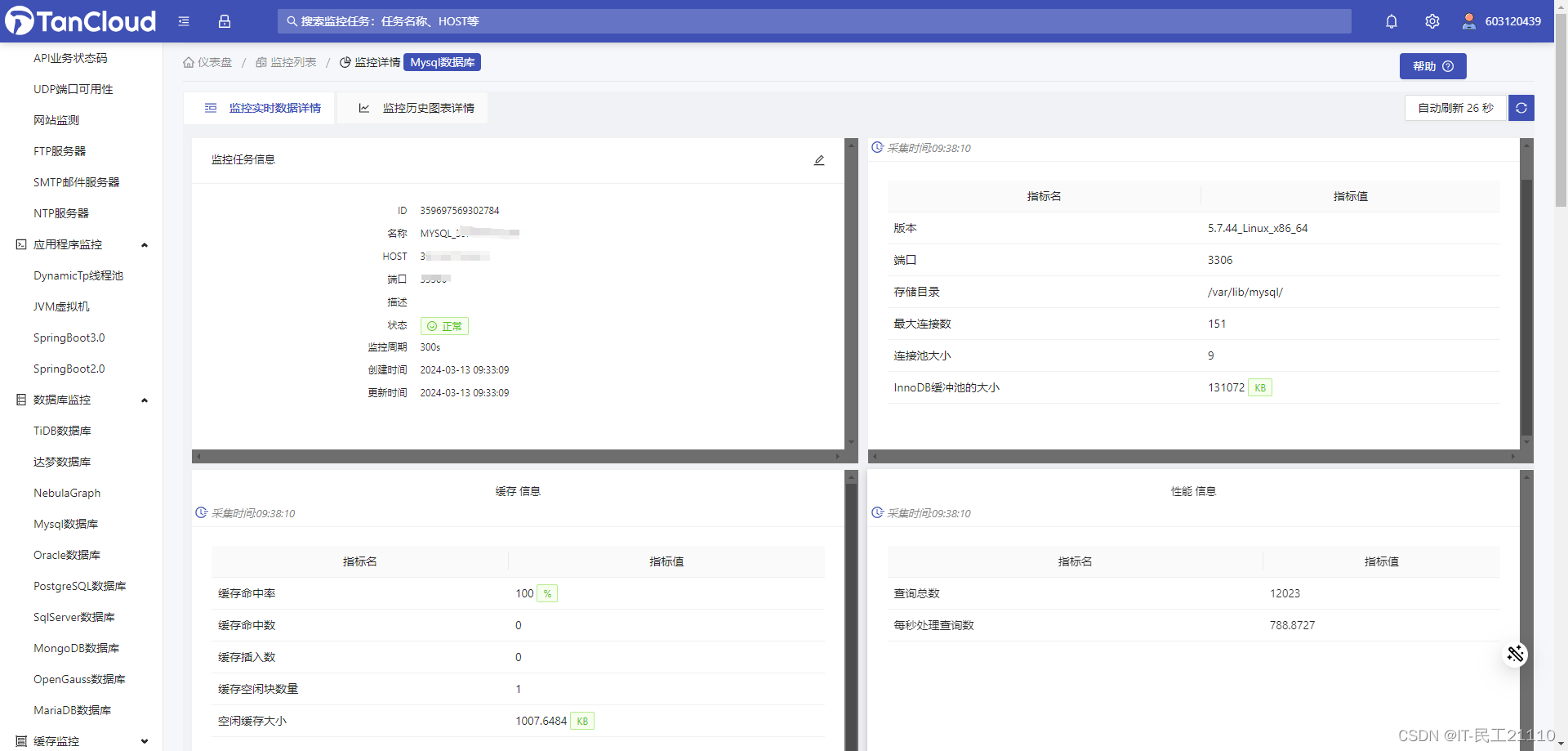Click the database monitoring group icon
Viewport: 1568px width, 751px height.
point(21,400)
